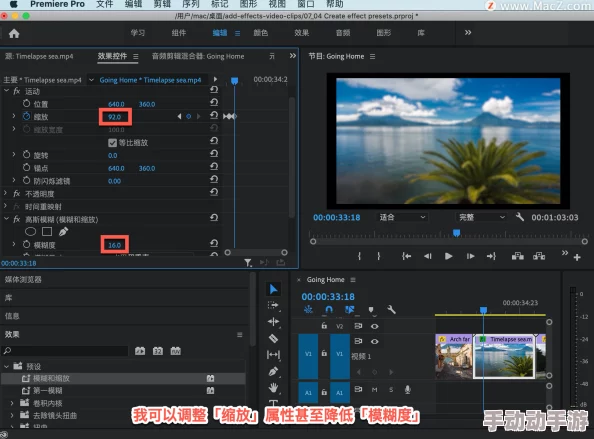Select the Ripple Edit tool
594x439 pixels.
pyautogui.click(x=273, y=322)
